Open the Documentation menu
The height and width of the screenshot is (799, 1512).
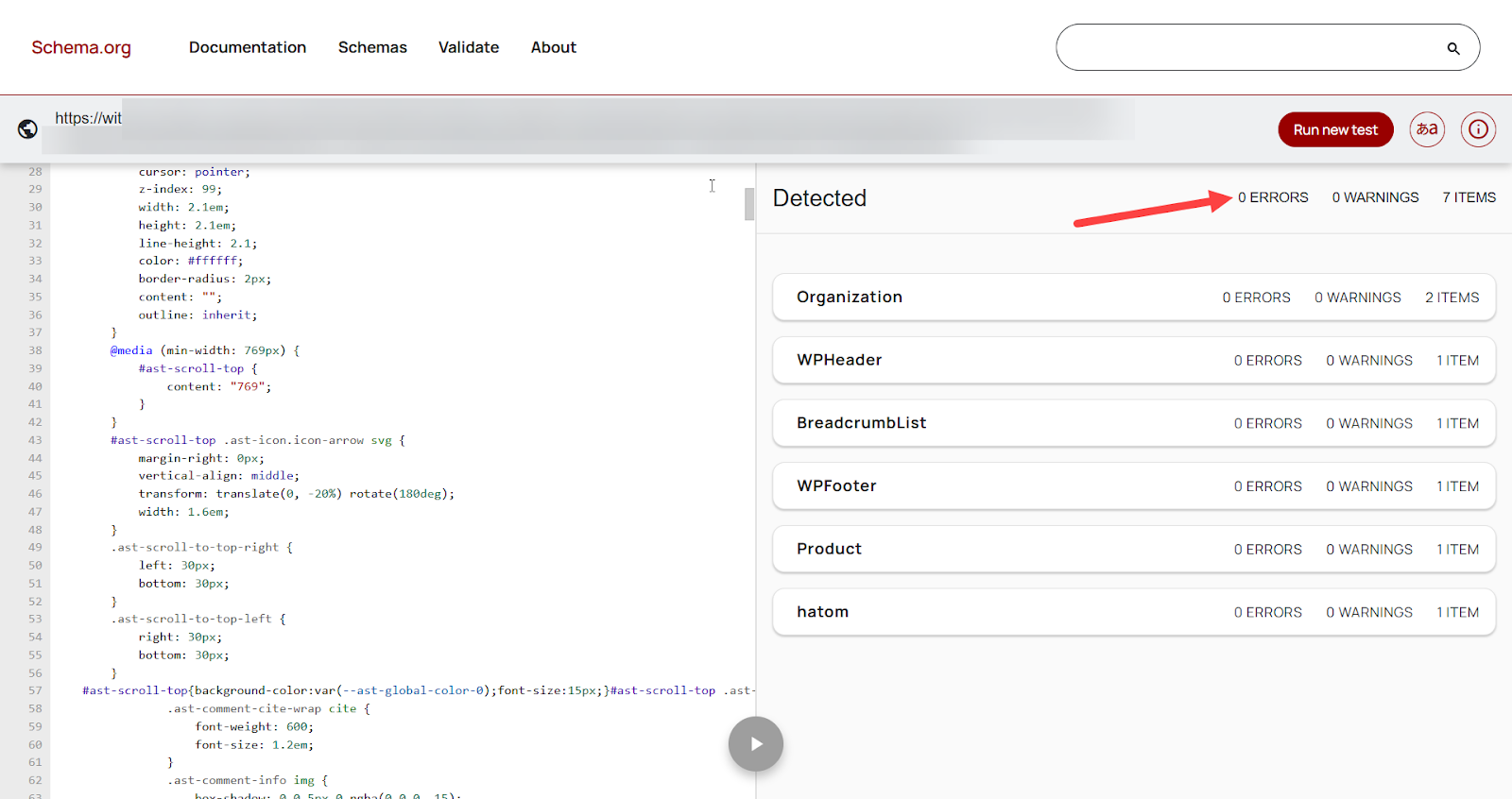click(248, 47)
